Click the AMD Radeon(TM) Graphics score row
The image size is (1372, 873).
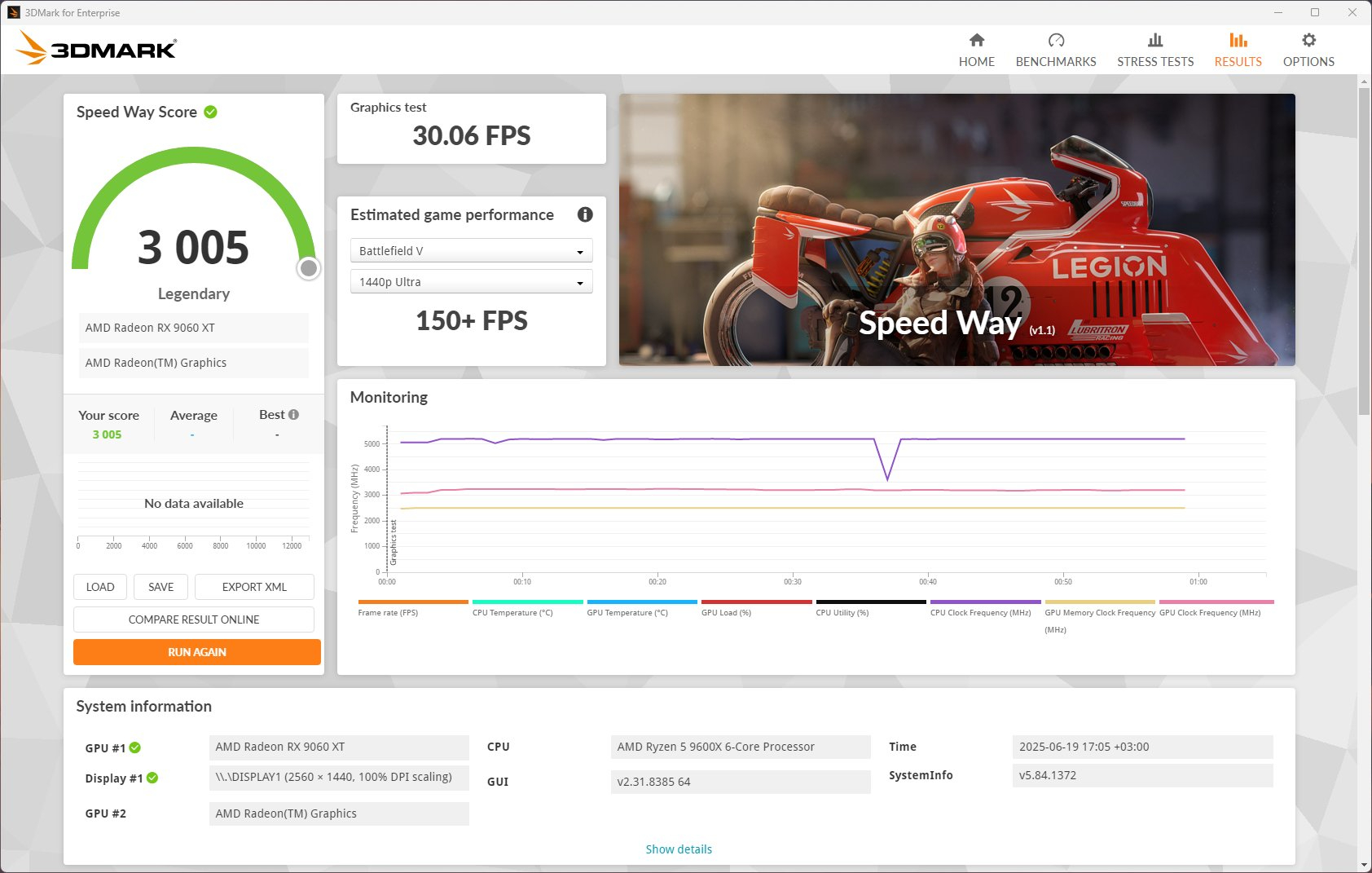pos(194,363)
